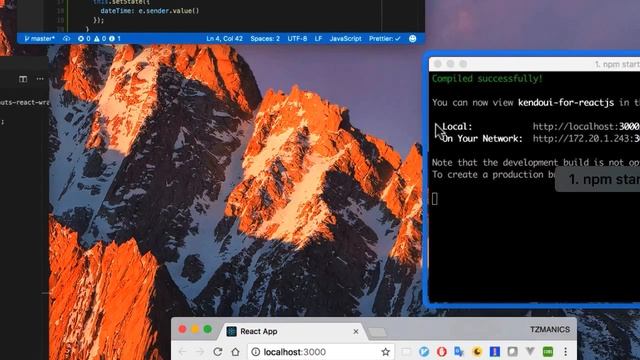
Task: Click Prettier status indicator
Action: [x=384, y=39]
